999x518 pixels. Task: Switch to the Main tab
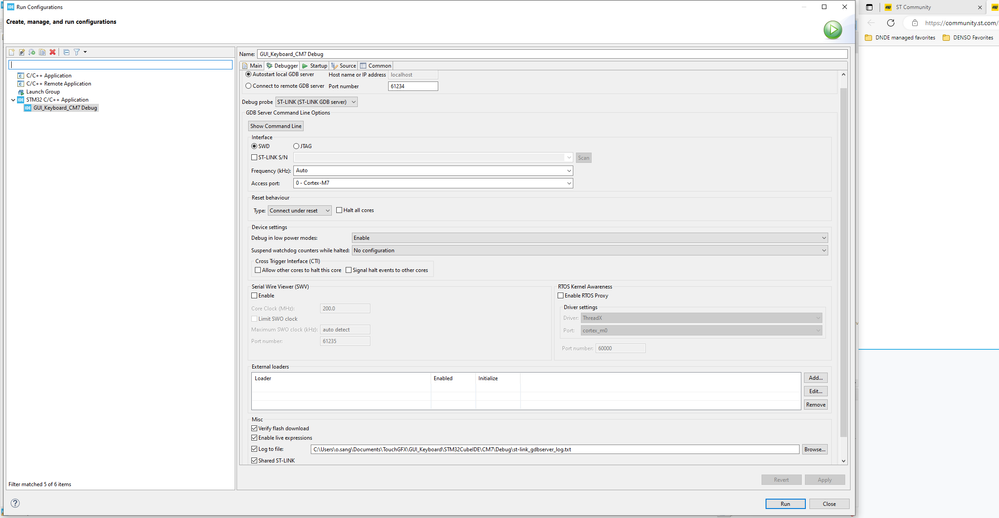252,66
